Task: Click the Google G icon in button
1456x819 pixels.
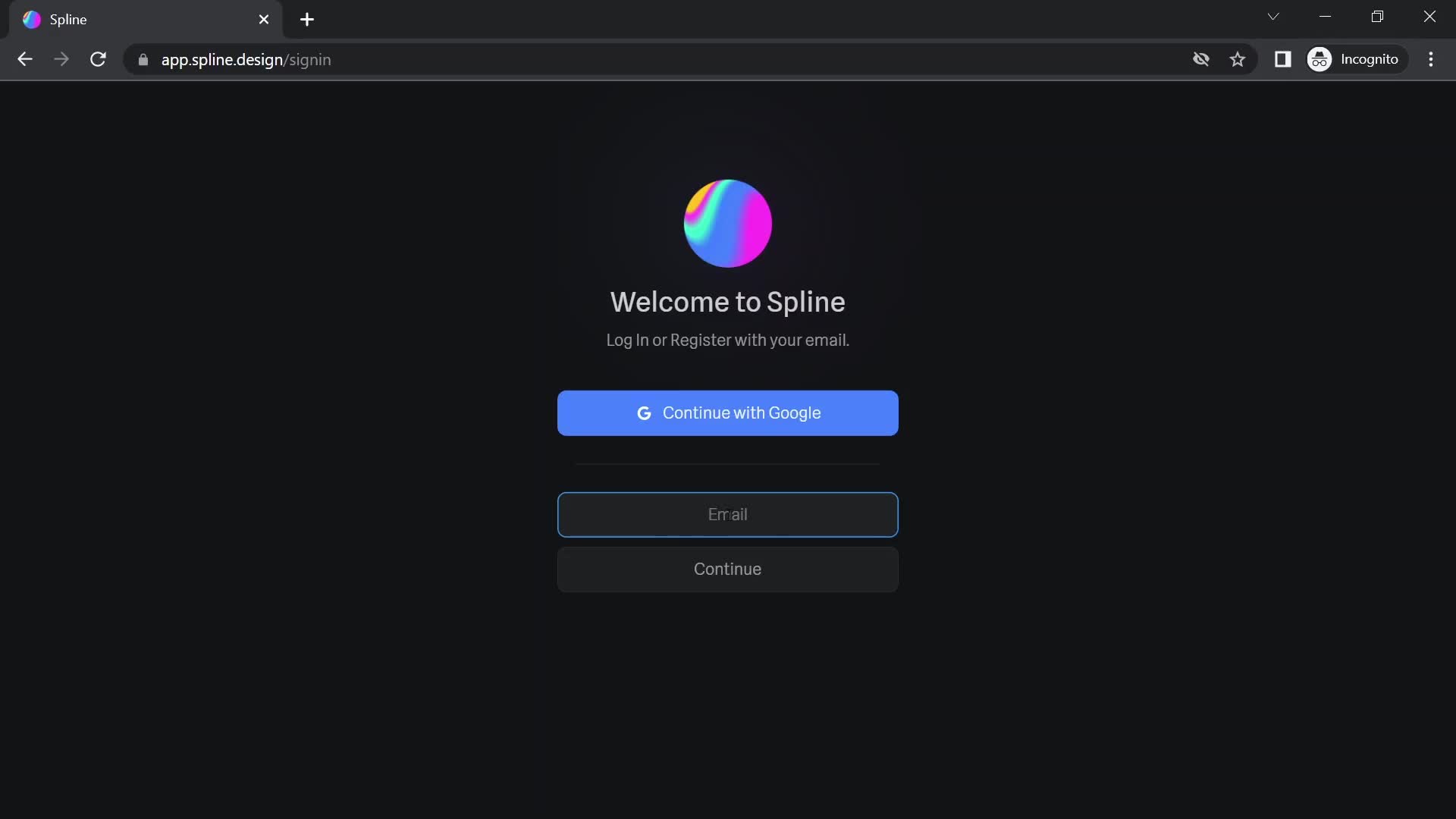Action: 643,413
